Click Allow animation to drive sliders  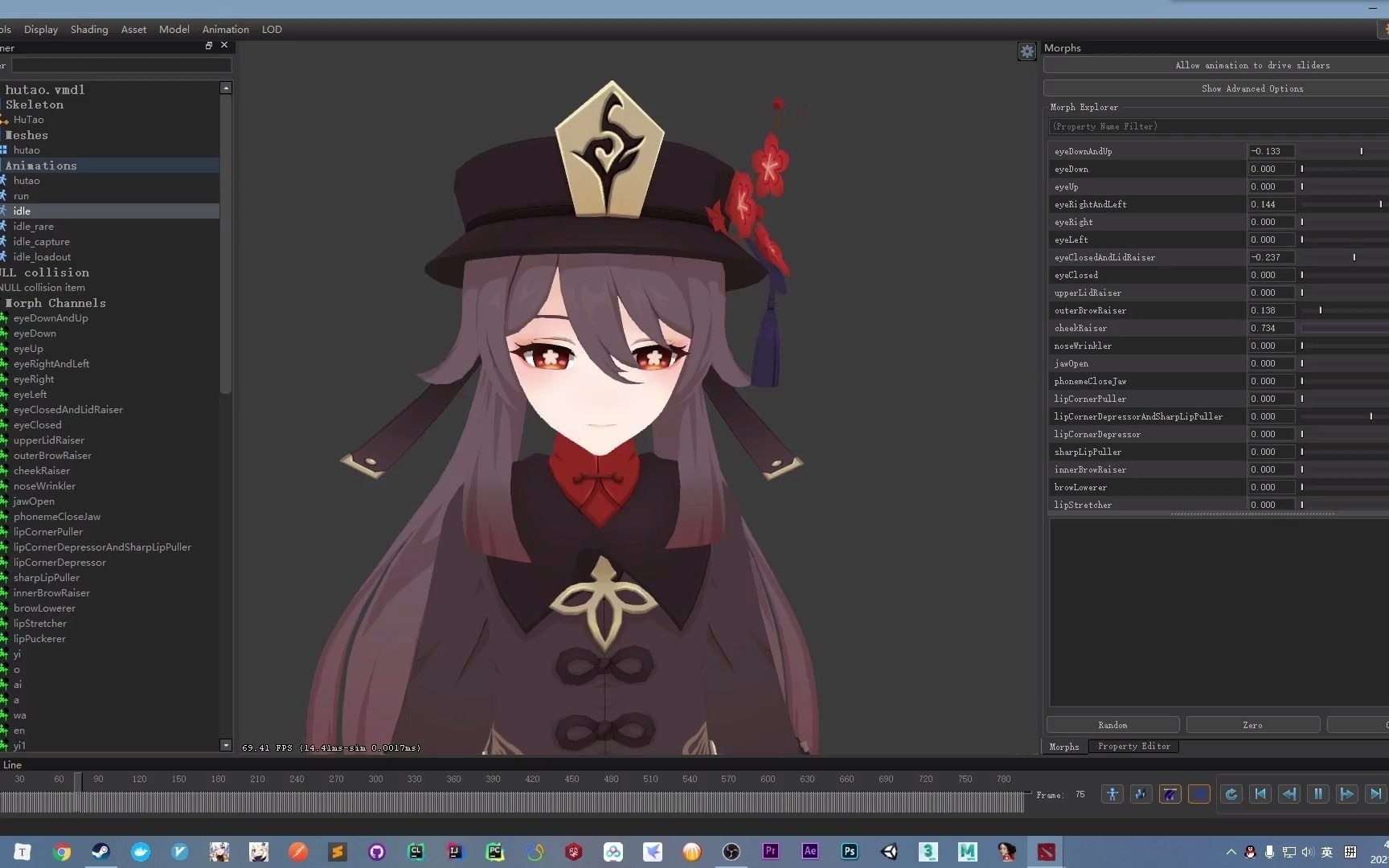point(1216,65)
